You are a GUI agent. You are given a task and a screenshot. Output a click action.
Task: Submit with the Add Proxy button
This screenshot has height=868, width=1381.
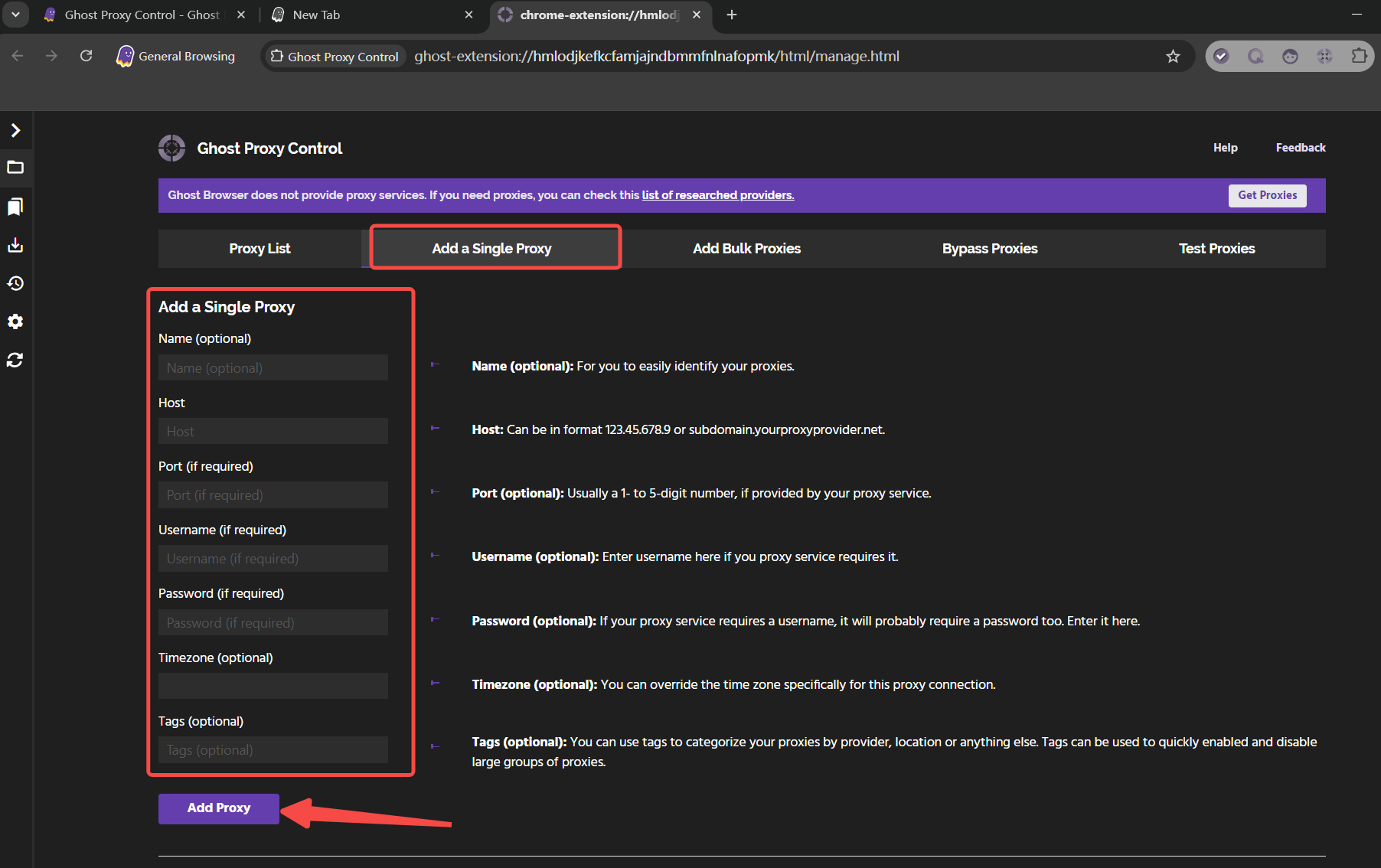219,808
